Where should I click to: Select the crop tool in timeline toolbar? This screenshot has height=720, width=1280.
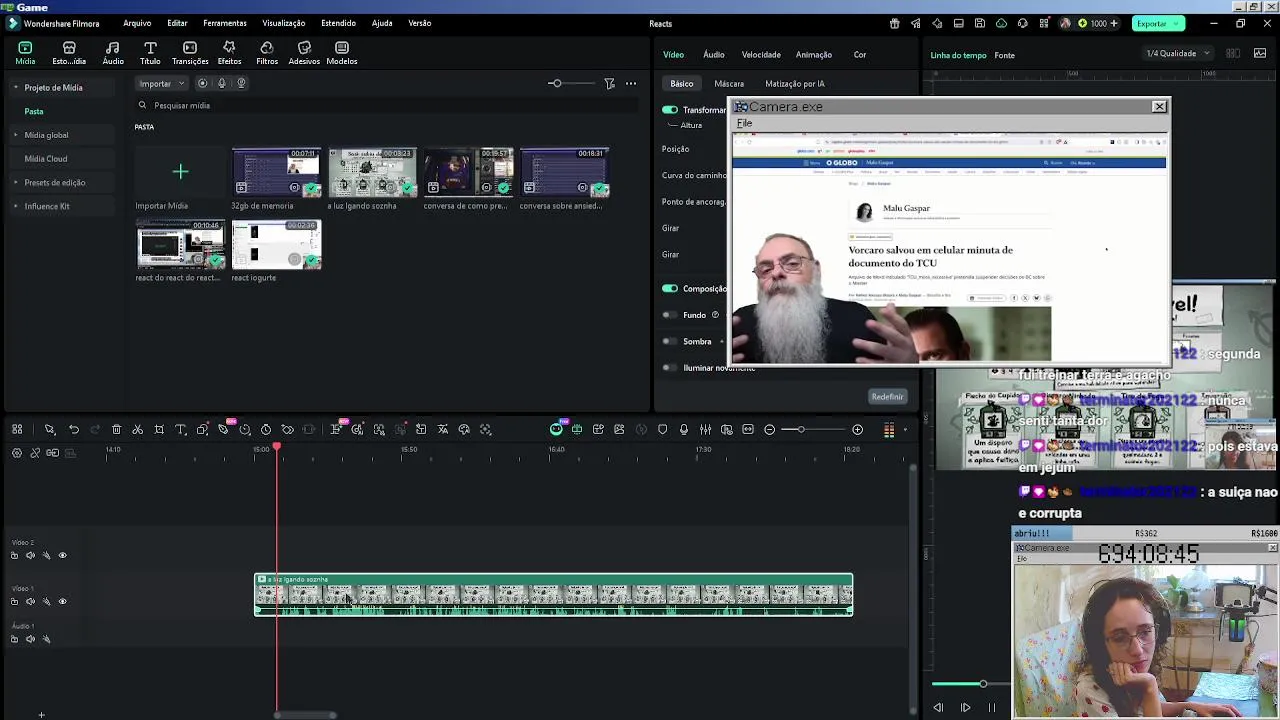point(159,430)
